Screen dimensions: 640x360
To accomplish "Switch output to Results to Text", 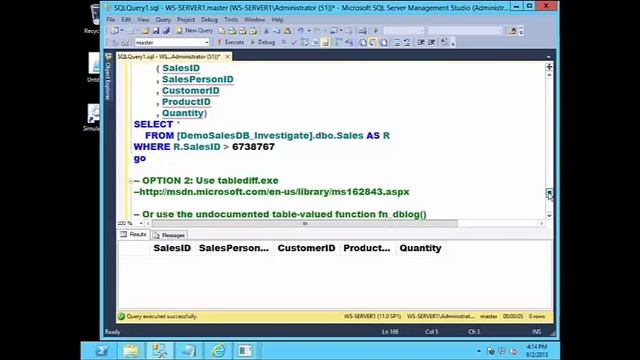I will pyautogui.click(x=363, y=42).
